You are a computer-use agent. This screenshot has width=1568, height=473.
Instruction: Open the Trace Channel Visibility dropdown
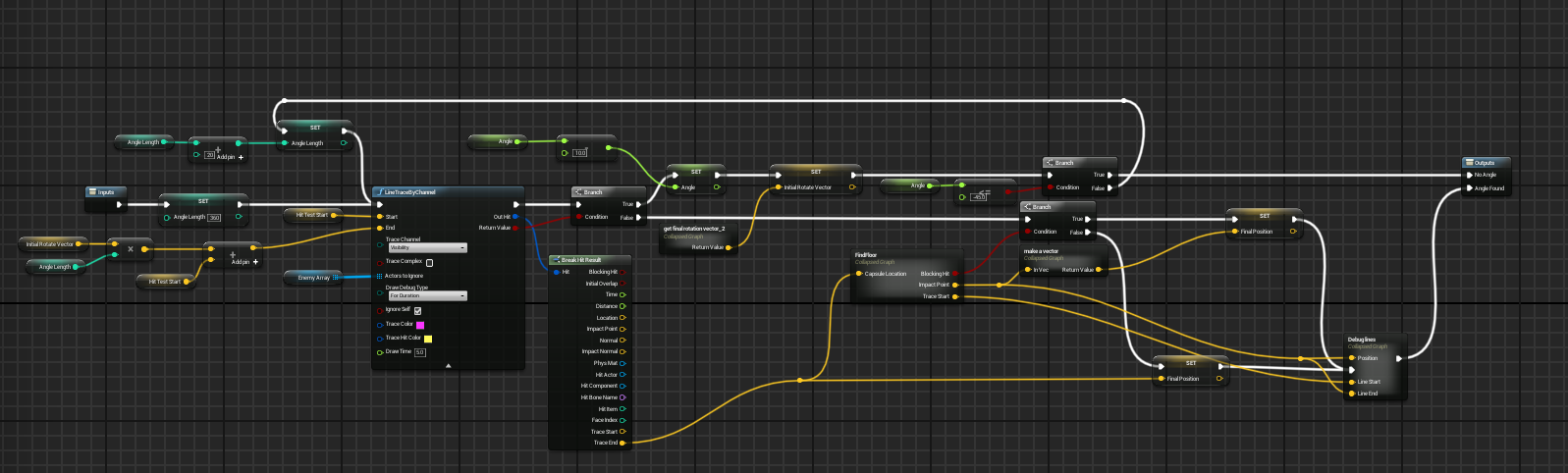427,248
